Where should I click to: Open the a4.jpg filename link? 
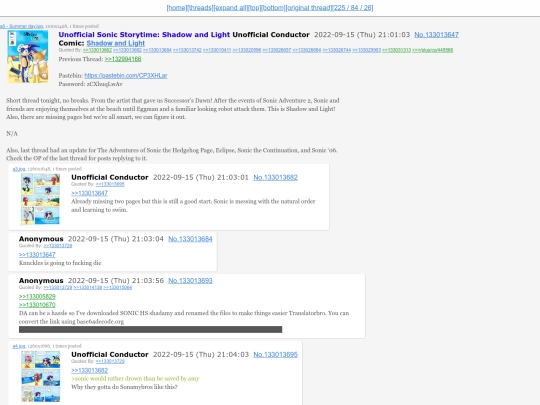coord(19,346)
